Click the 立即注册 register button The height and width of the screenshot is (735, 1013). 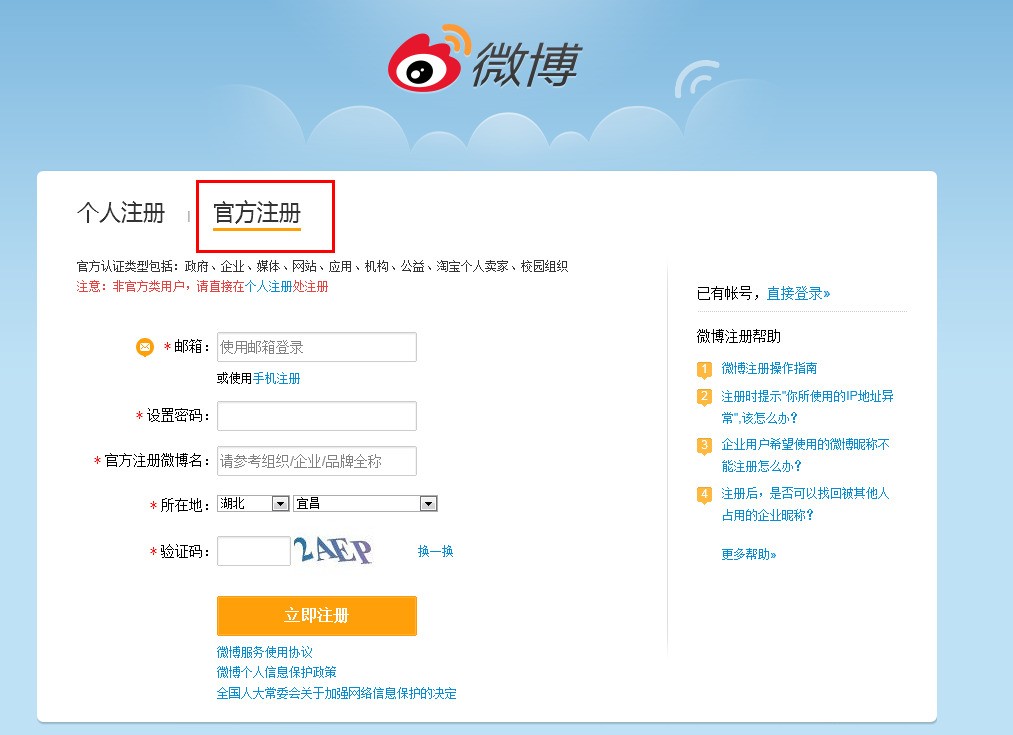coord(316,615)
